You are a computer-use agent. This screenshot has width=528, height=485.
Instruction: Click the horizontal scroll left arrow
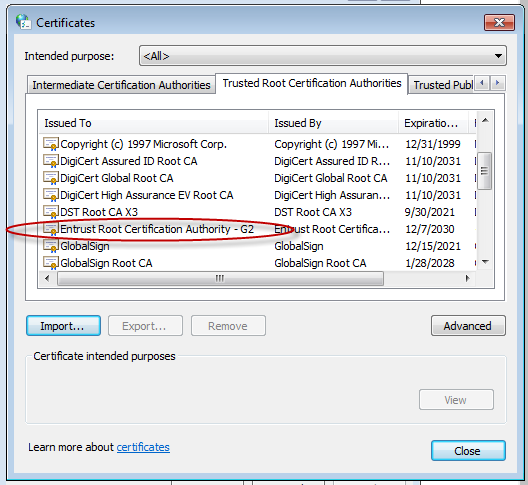(47, 279)
